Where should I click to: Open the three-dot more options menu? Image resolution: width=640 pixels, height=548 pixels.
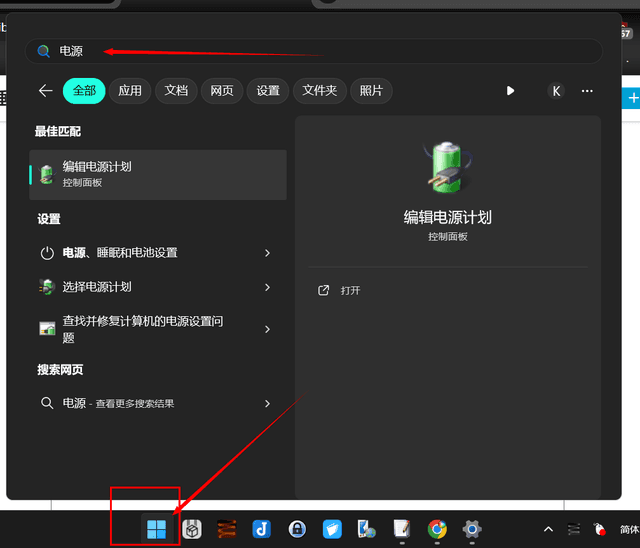click(x=587, y=91)
